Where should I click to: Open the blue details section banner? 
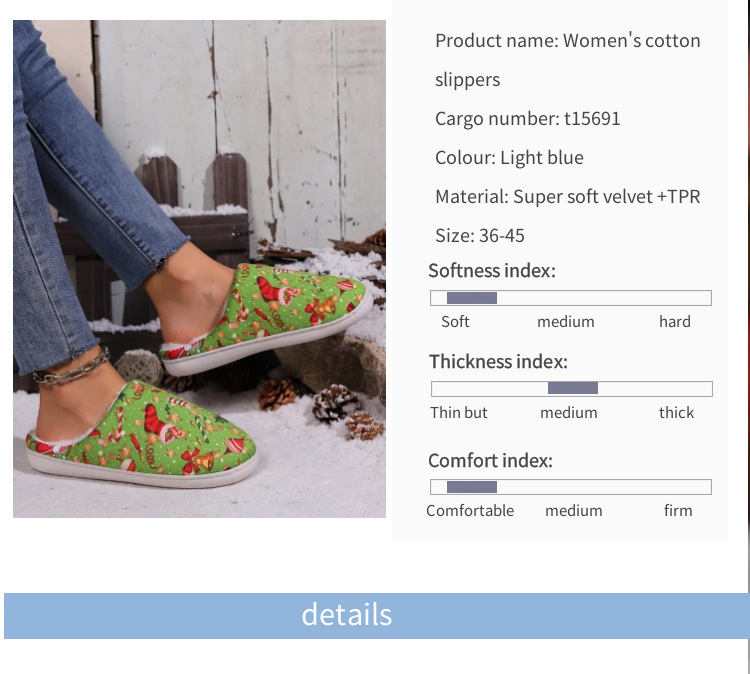375,615
